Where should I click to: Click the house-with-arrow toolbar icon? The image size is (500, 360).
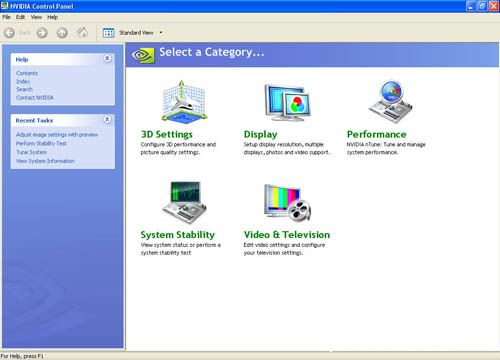tap(82, 32)
